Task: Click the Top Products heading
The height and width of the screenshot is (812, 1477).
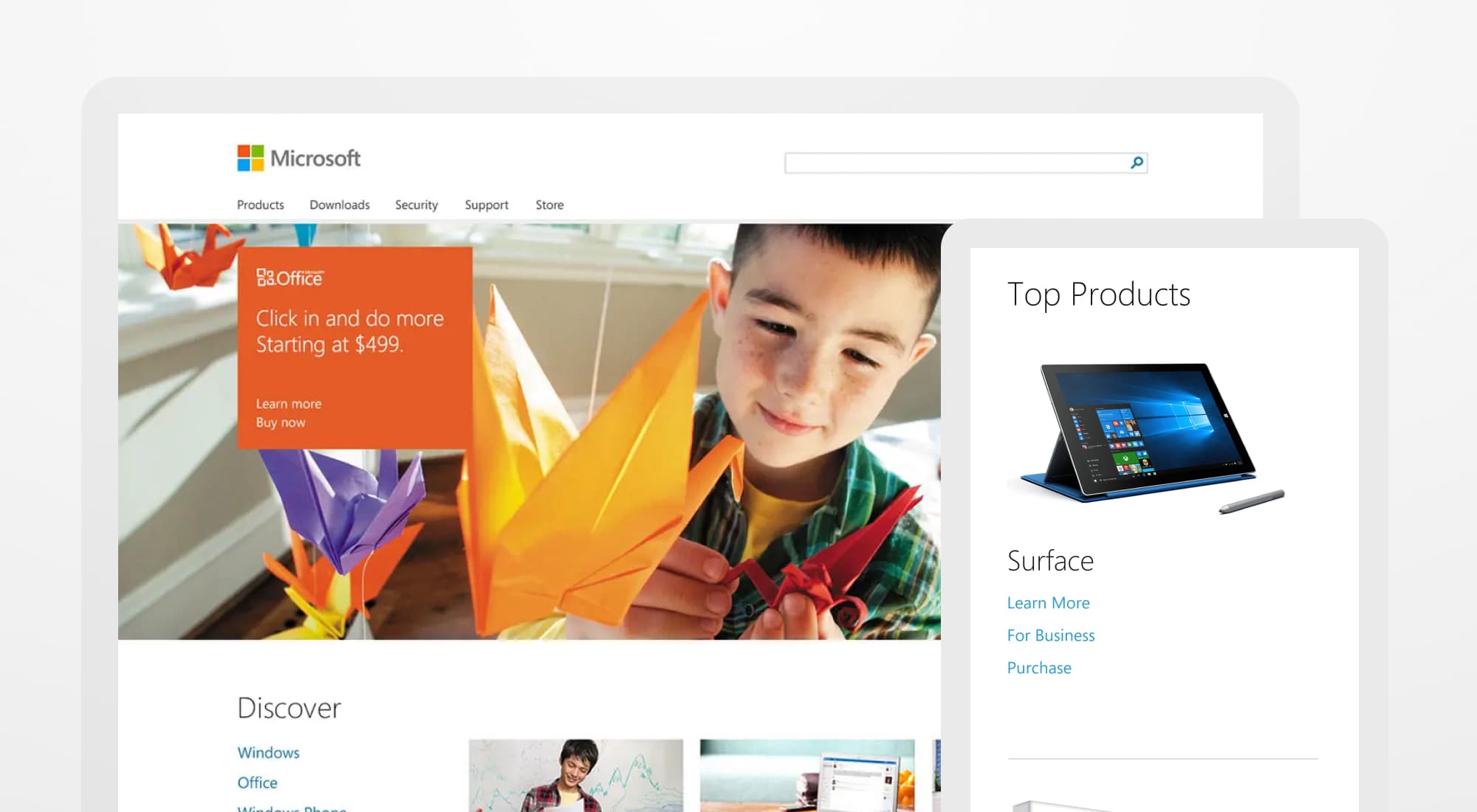Action: pyautogui.click(x=1099, y=295)
